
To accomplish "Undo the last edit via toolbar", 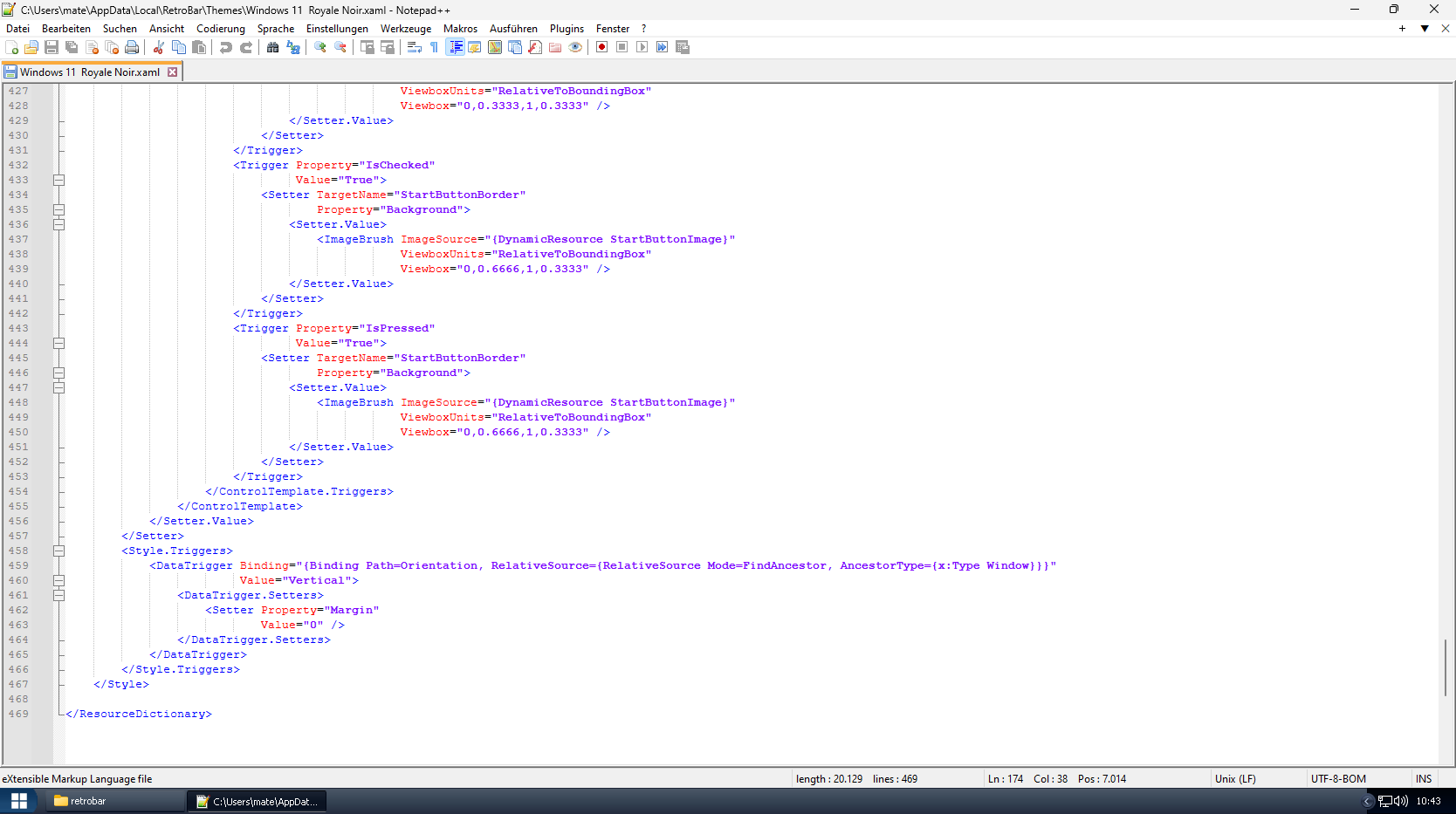I will (x=226, y=47).
